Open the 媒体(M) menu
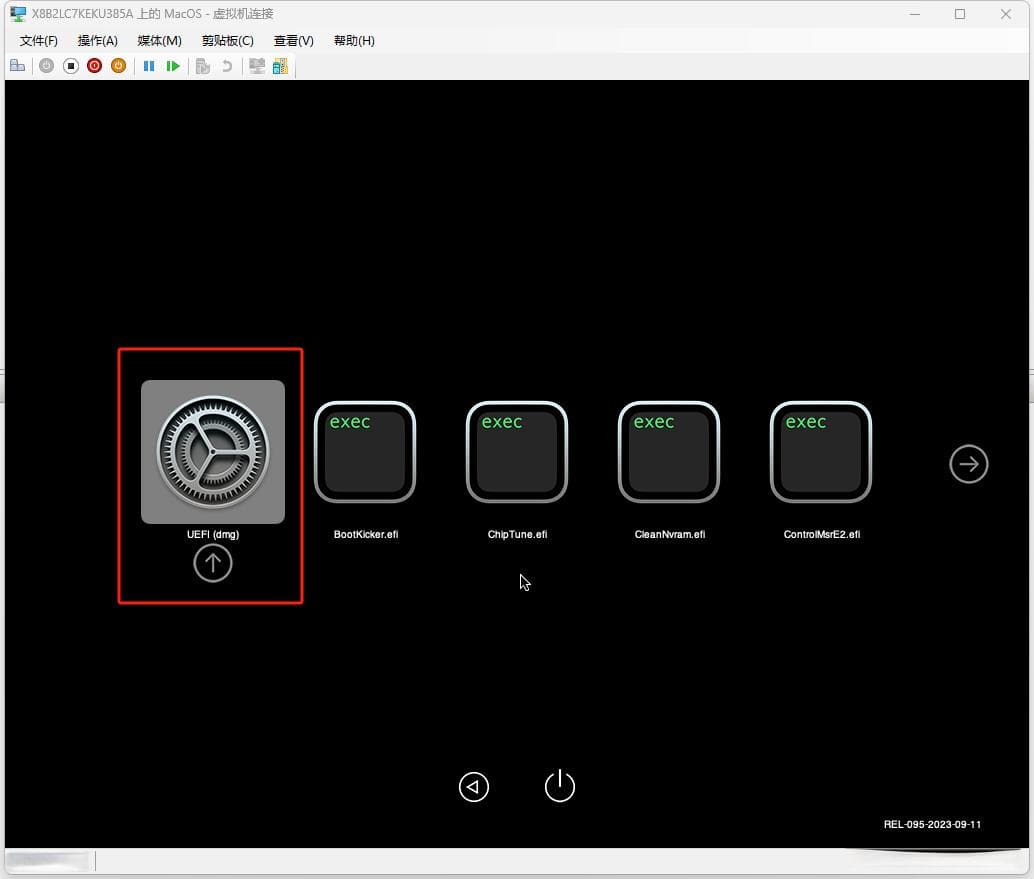 pyautogui.click(x=160, y=41)
